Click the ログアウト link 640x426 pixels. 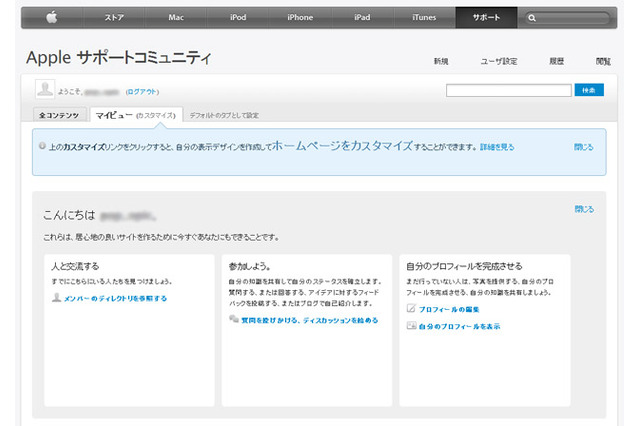point(142,92)
